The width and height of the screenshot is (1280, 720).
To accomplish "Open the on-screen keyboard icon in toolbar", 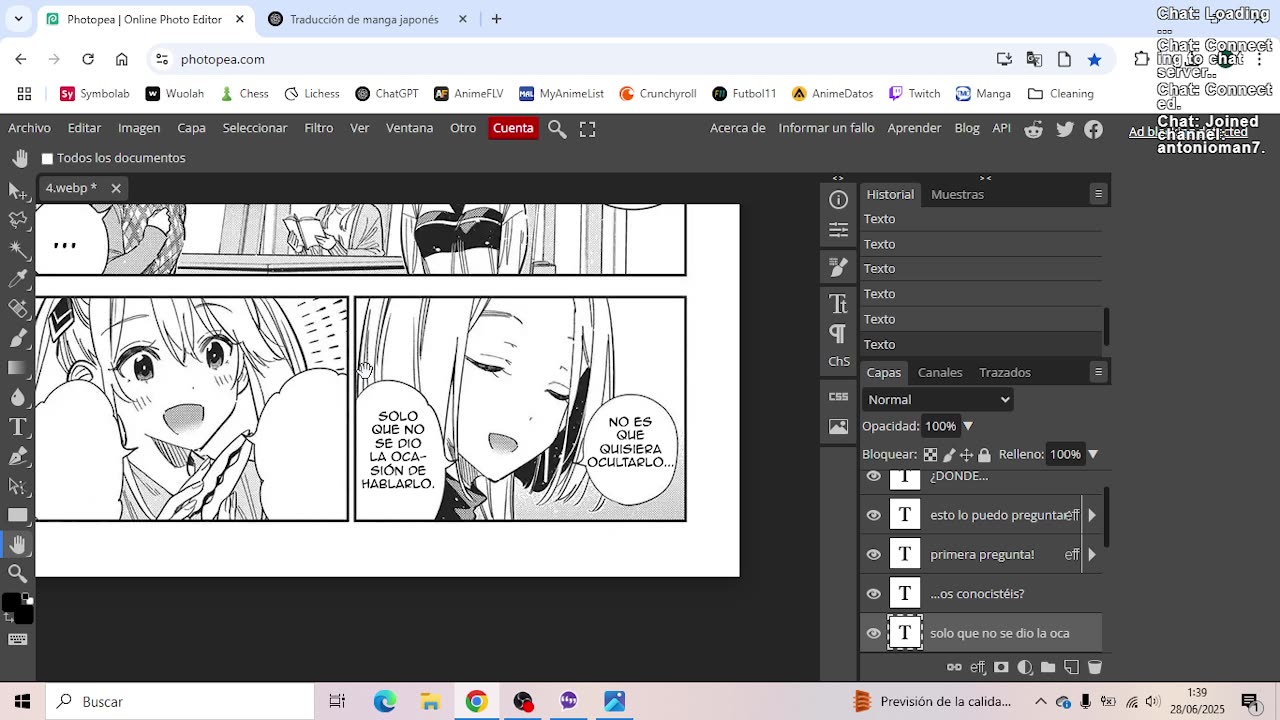I will click(x=17, y=640).
